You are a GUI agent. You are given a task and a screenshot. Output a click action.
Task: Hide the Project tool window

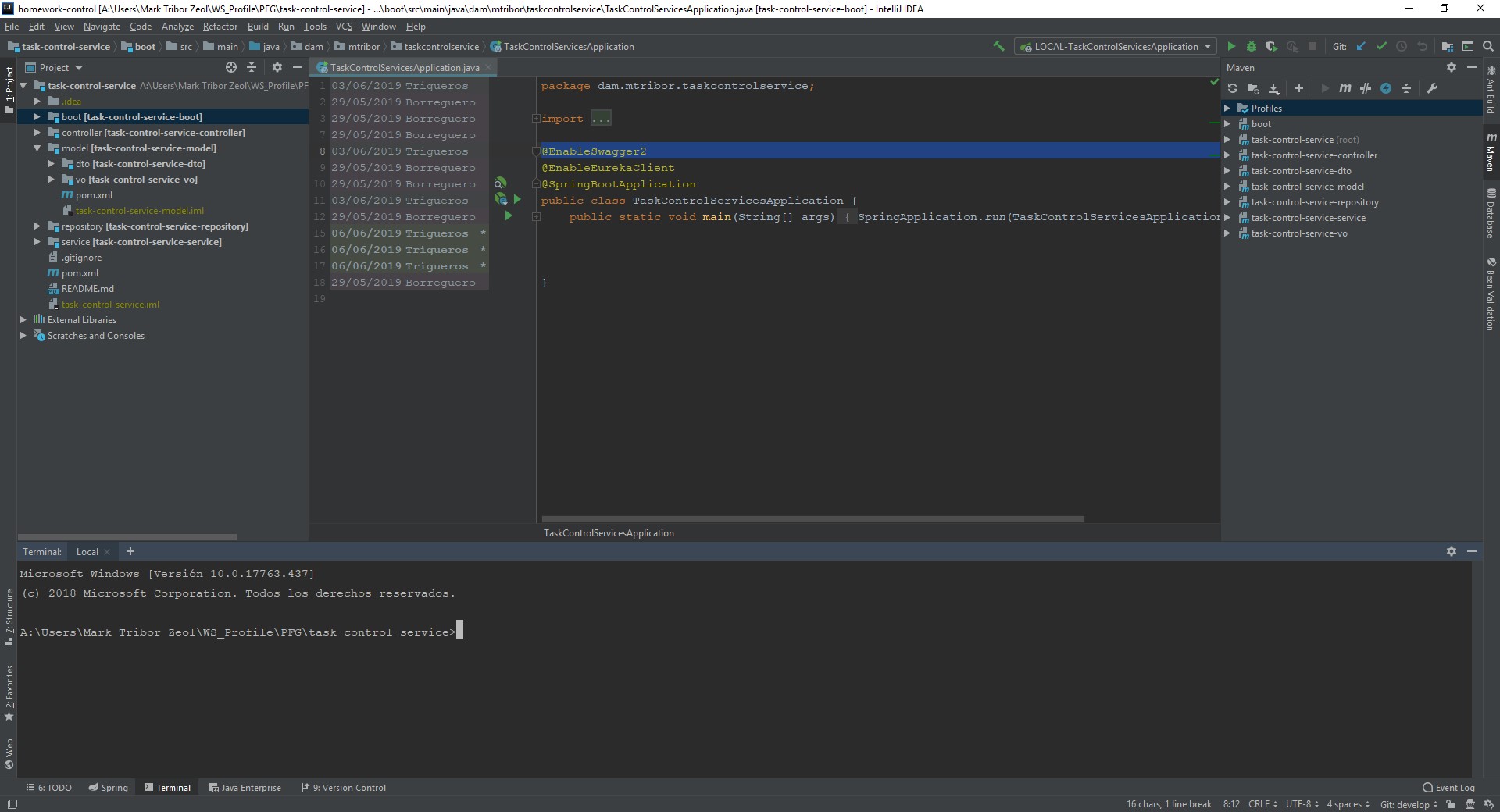coord(297,67)
